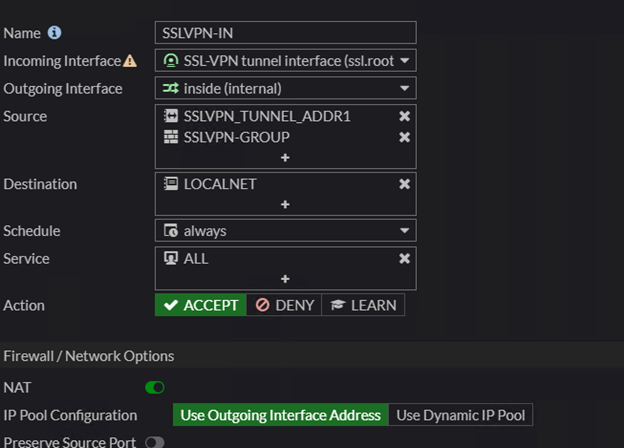Switch to Use Dynamic IP Pool

(460, 415)
